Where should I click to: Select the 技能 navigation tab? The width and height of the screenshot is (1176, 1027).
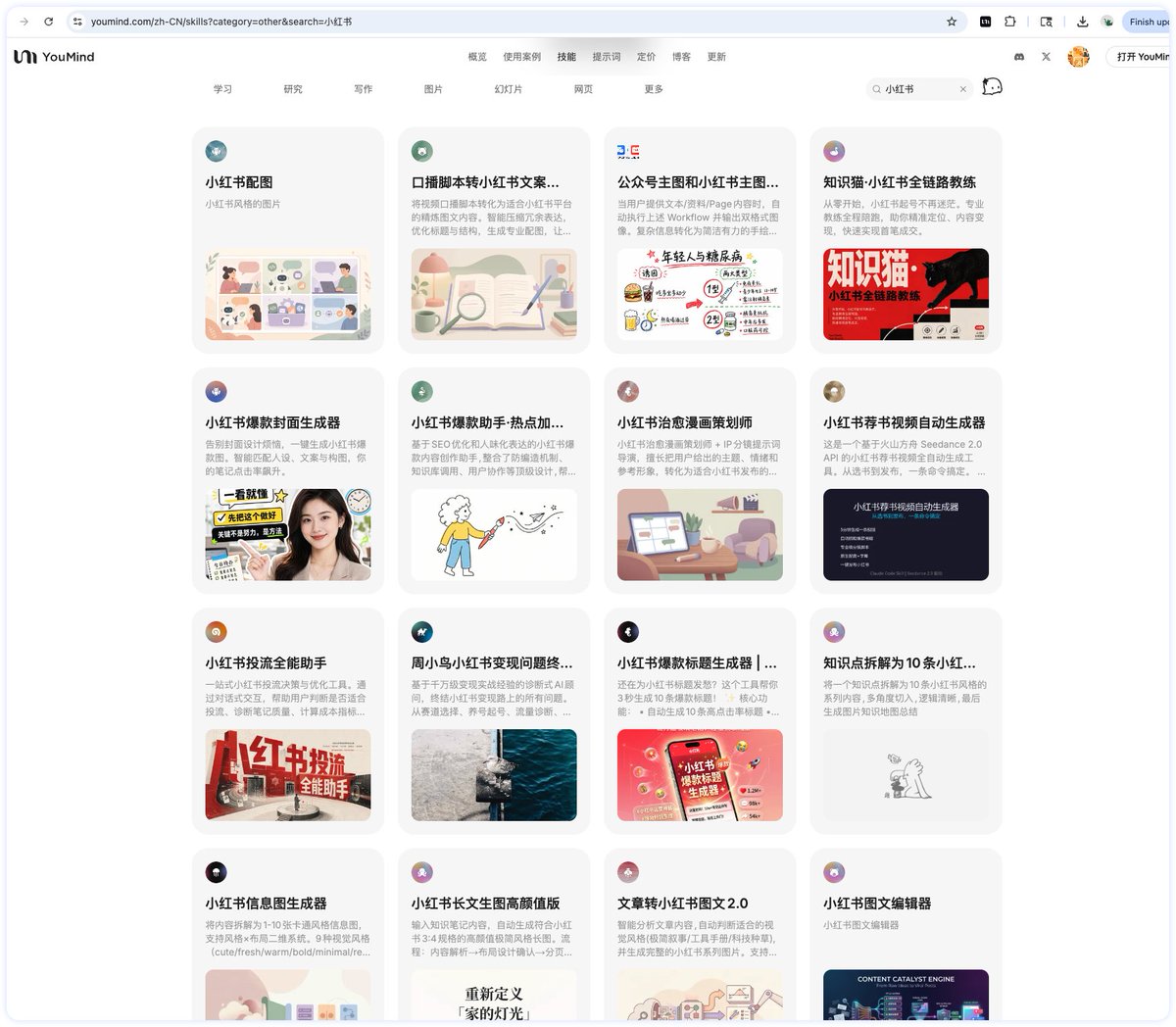566,57
